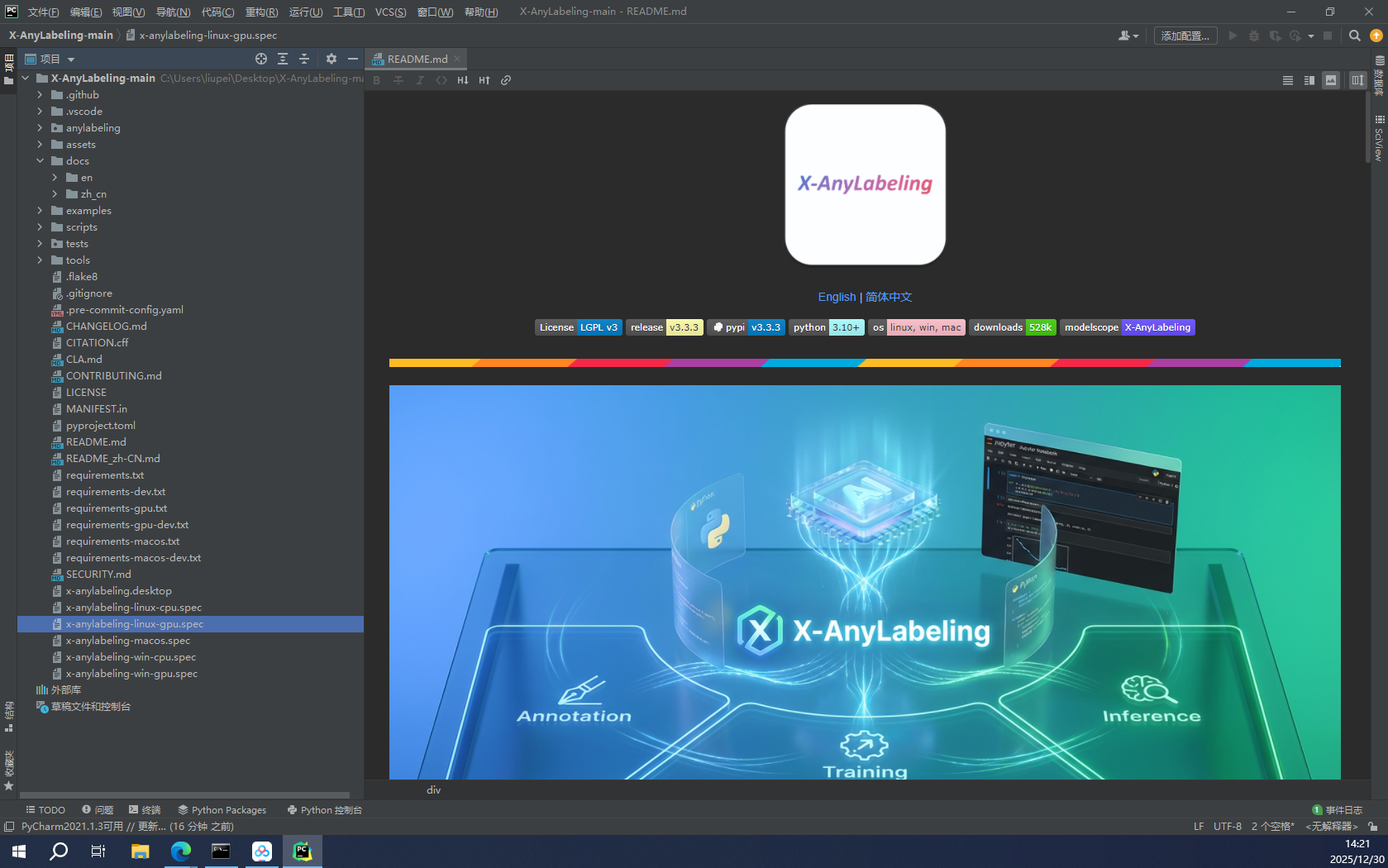Click the UTF-8 encoding indicator
The image size is (1388, 868).
[1227, 826]
